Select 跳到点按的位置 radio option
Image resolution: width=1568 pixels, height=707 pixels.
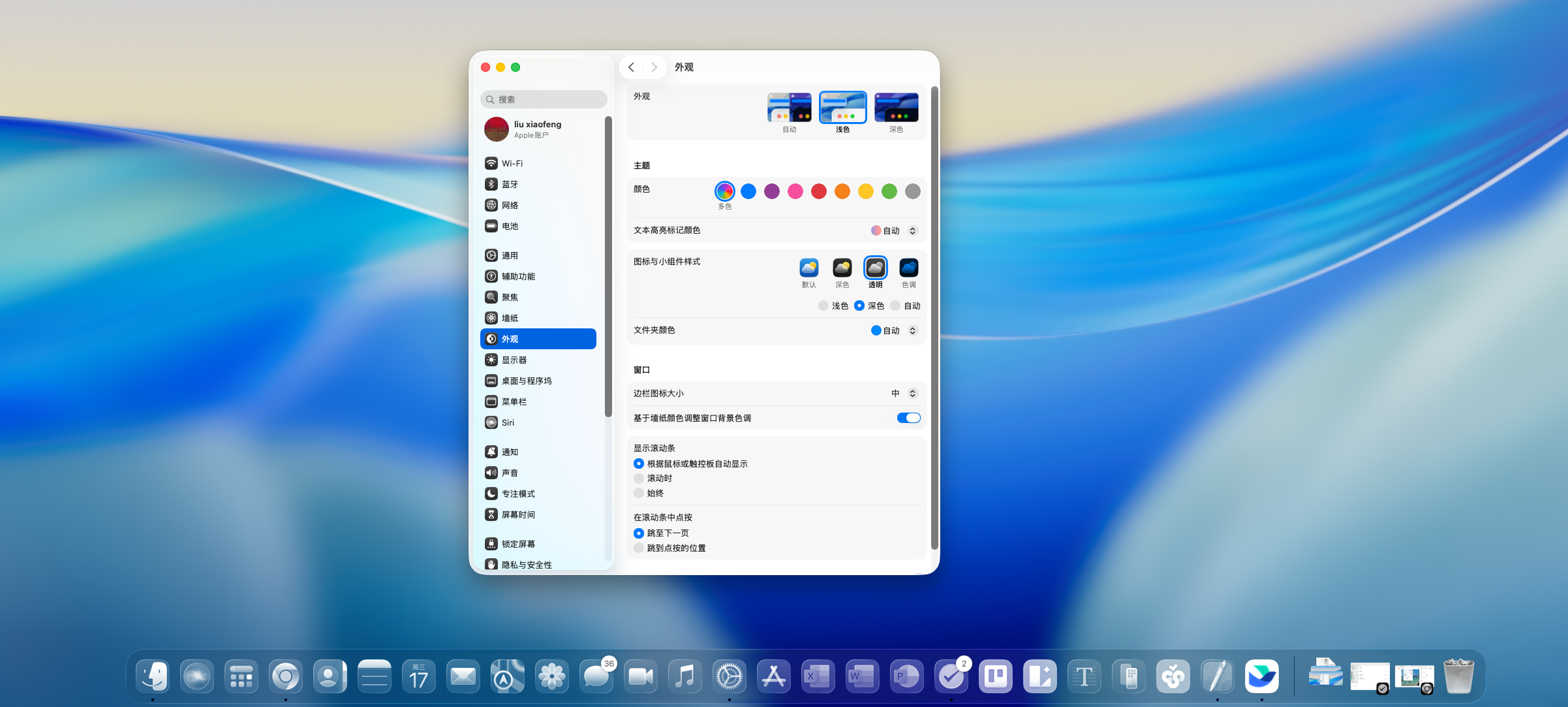(x=639, y=548)
